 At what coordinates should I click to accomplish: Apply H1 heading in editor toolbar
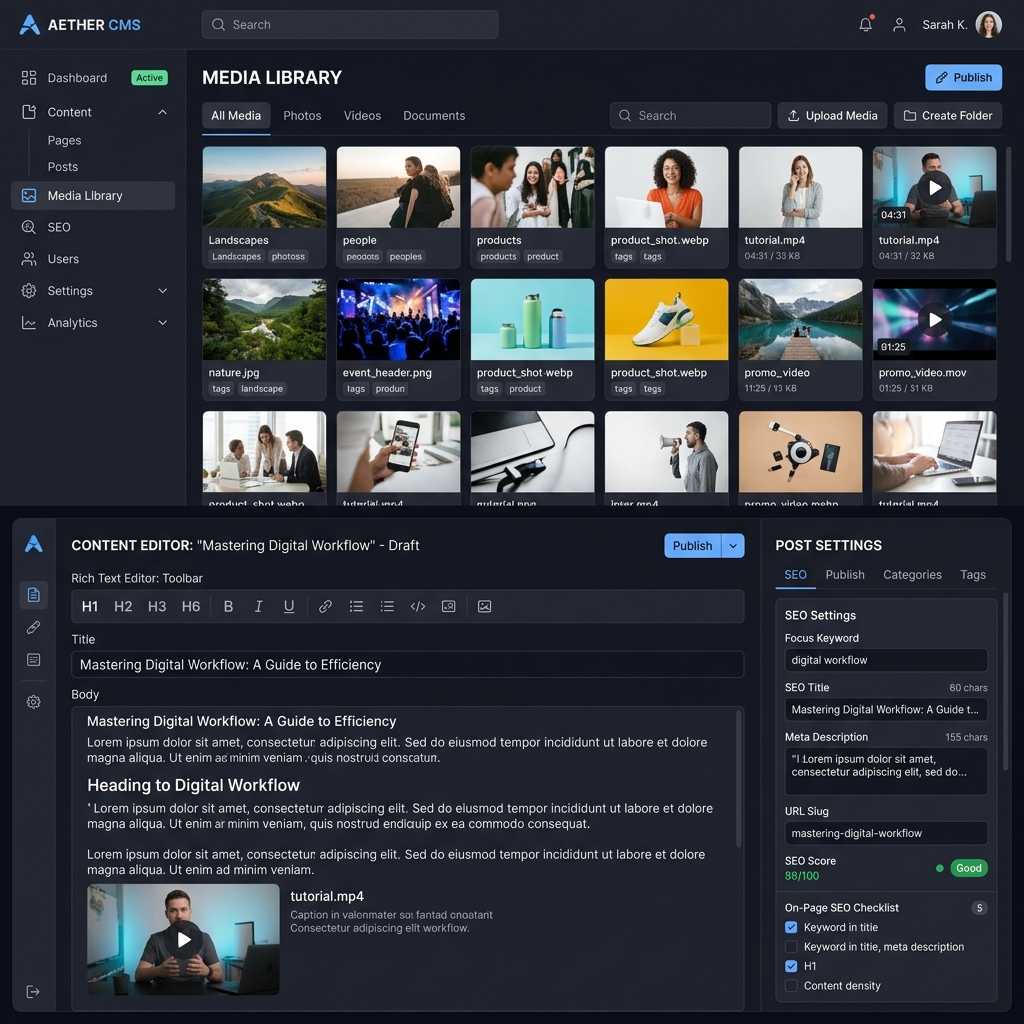point(89,607)
